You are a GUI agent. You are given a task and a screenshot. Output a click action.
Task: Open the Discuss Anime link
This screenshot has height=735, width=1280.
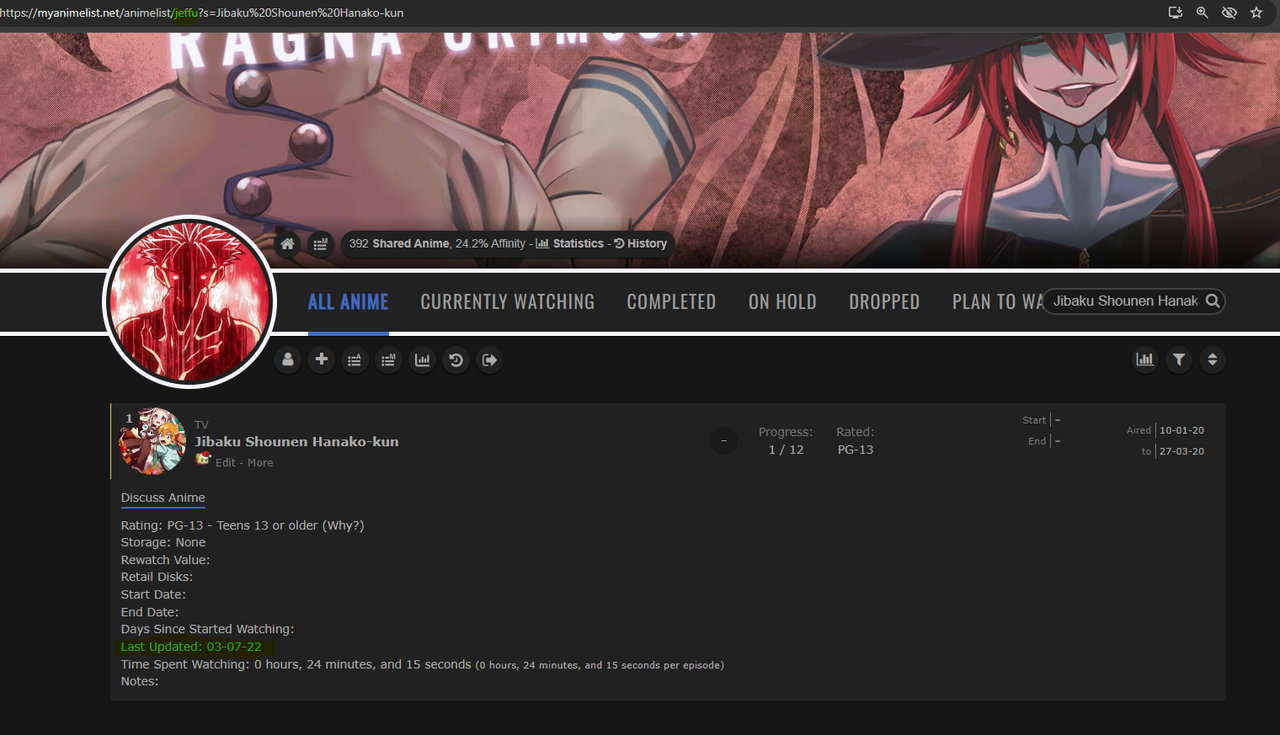pos(163,498)
